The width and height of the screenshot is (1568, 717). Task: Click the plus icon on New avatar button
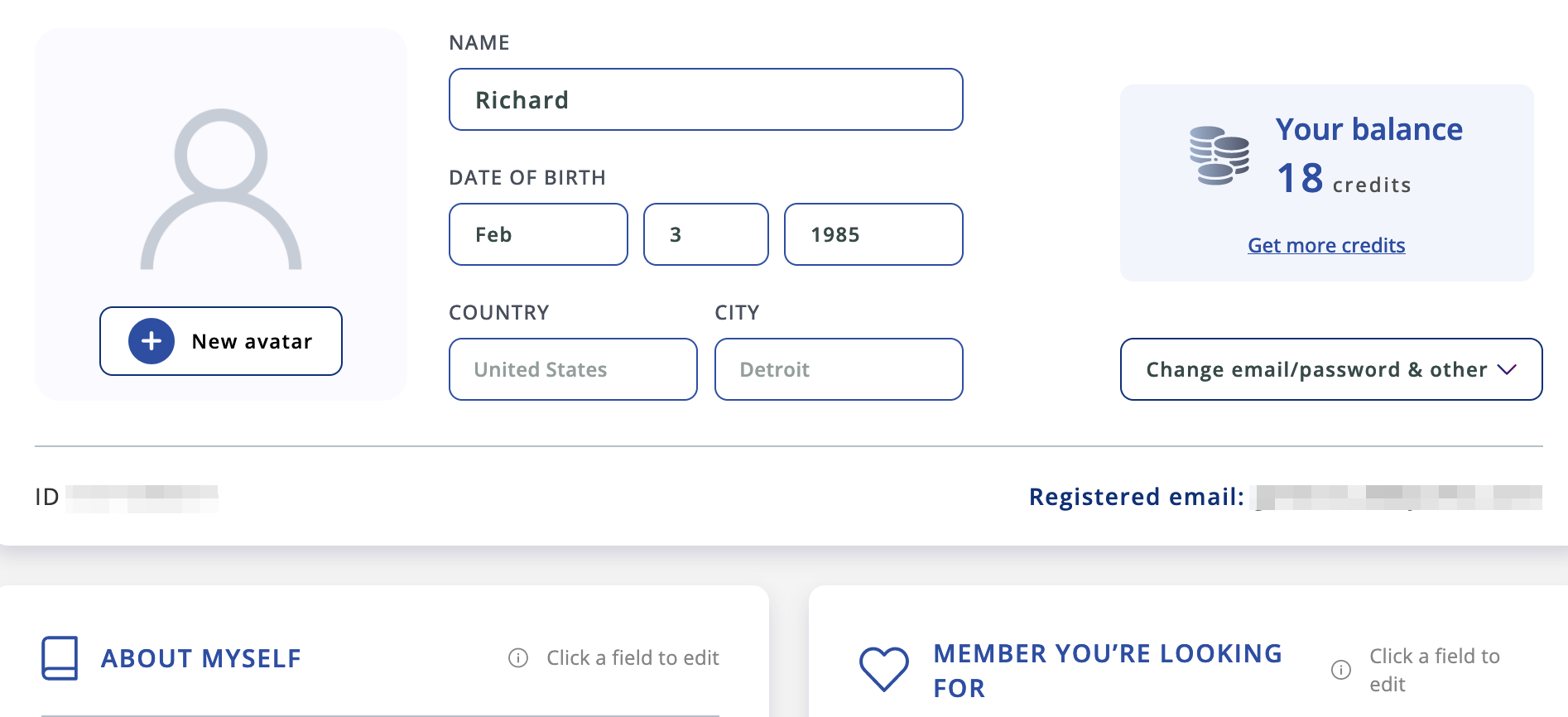pos(151,341)
